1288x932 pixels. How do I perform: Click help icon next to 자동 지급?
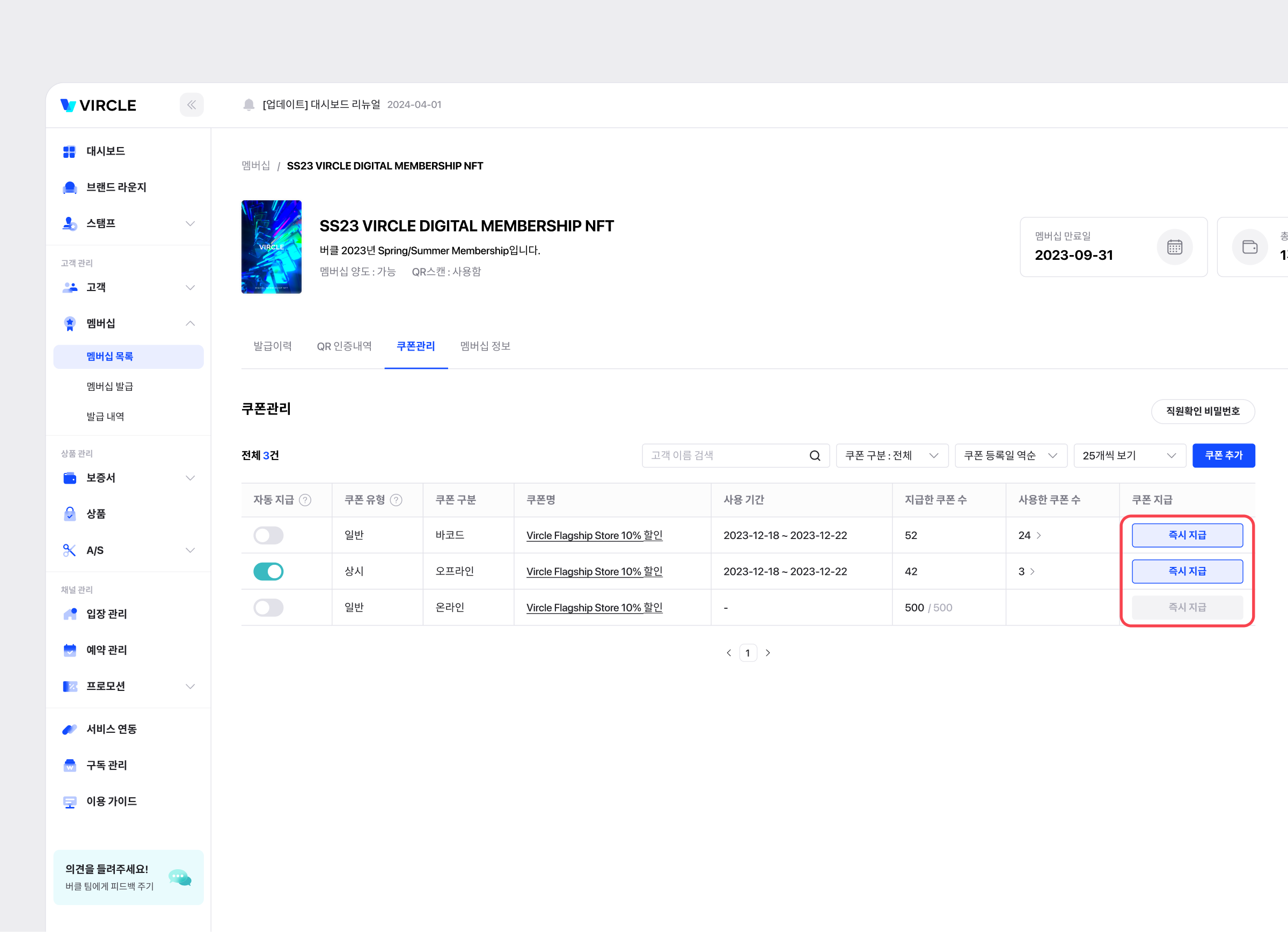coord(305,500)
